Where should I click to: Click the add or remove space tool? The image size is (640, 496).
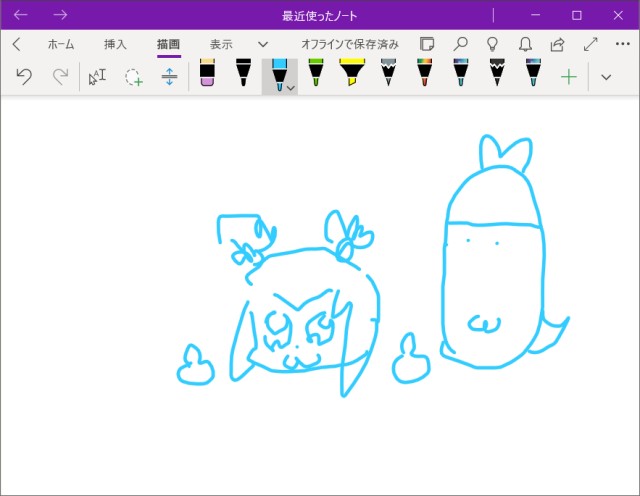pos(169,77)
